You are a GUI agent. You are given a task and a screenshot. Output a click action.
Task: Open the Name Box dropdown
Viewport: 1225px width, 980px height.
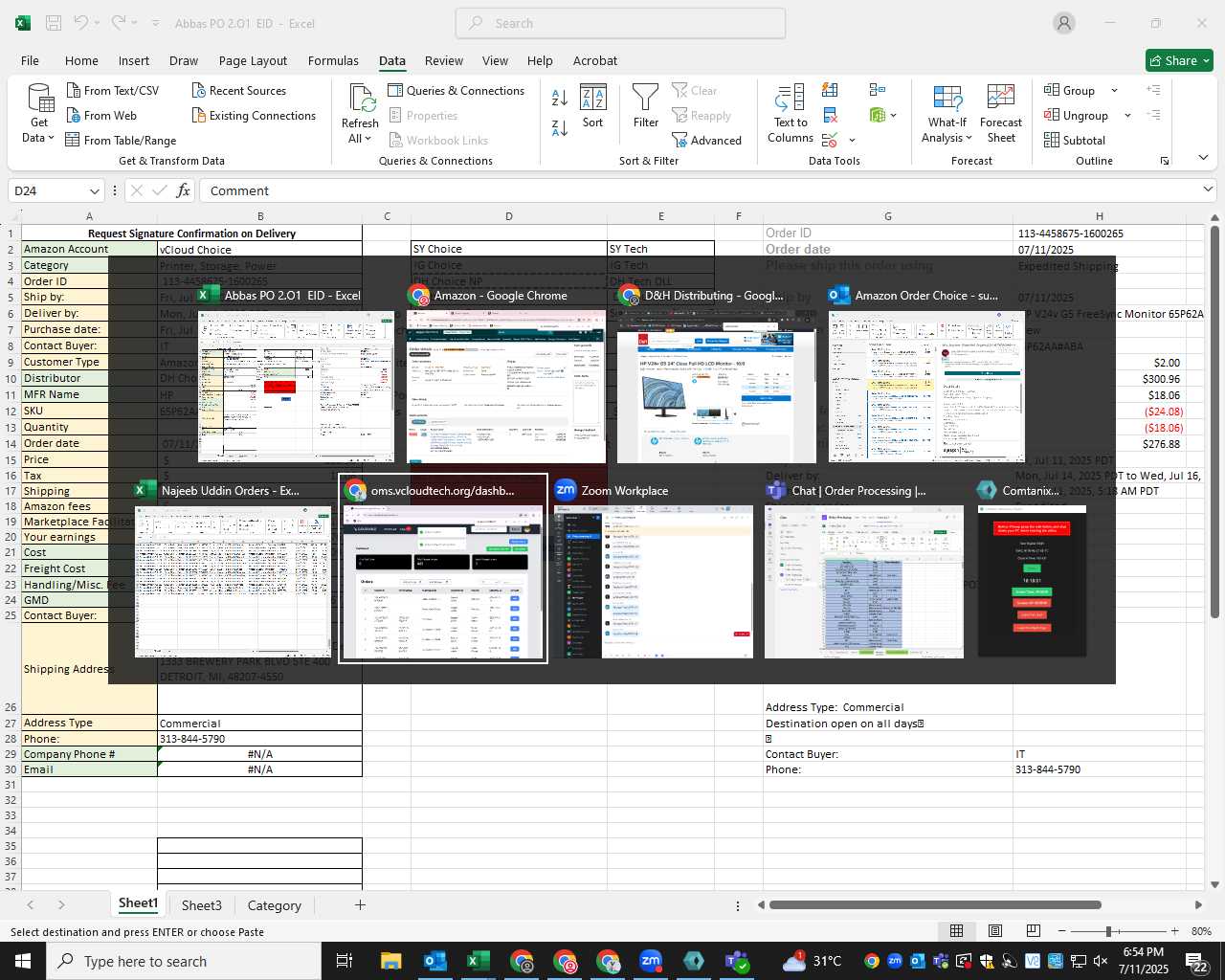[x=94, y=191]
